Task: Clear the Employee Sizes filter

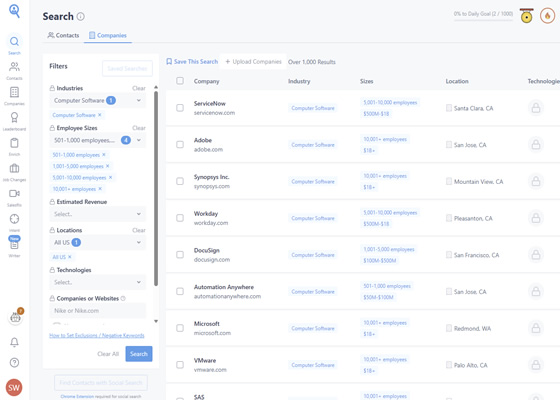Action: (x=139, y=128)
